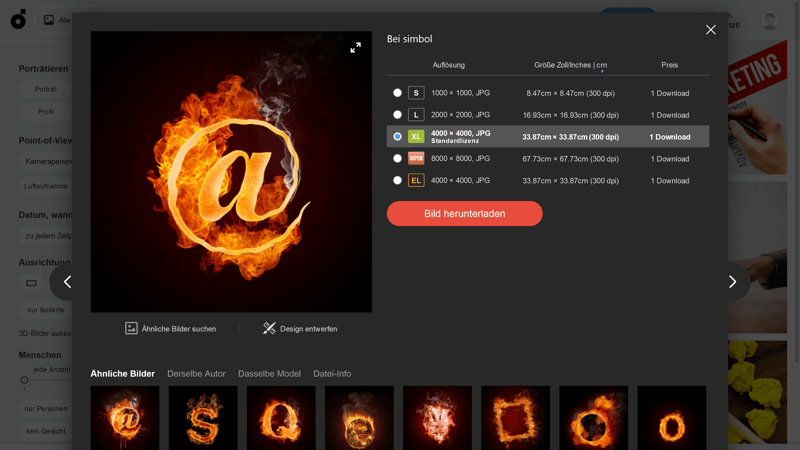
Task: Click the S size badge icon
Action: (416, 93)
